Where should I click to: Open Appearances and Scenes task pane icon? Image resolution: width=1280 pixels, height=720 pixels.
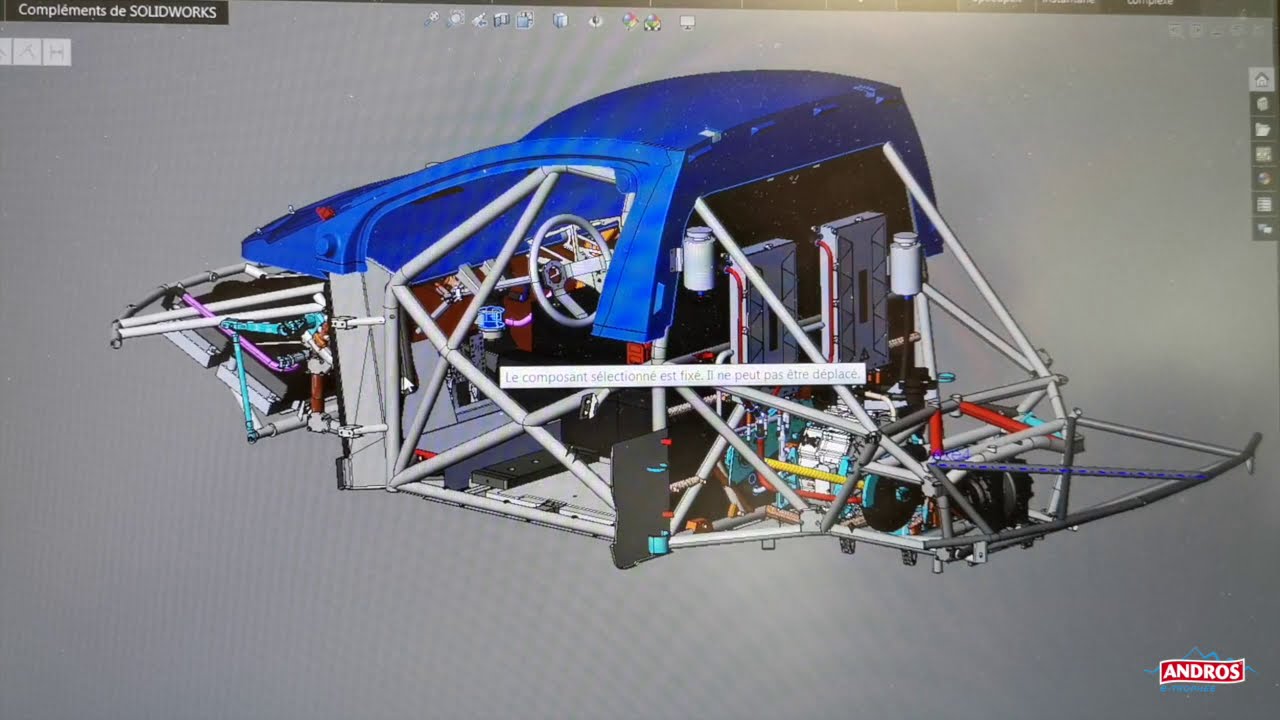coord(1264,179)
